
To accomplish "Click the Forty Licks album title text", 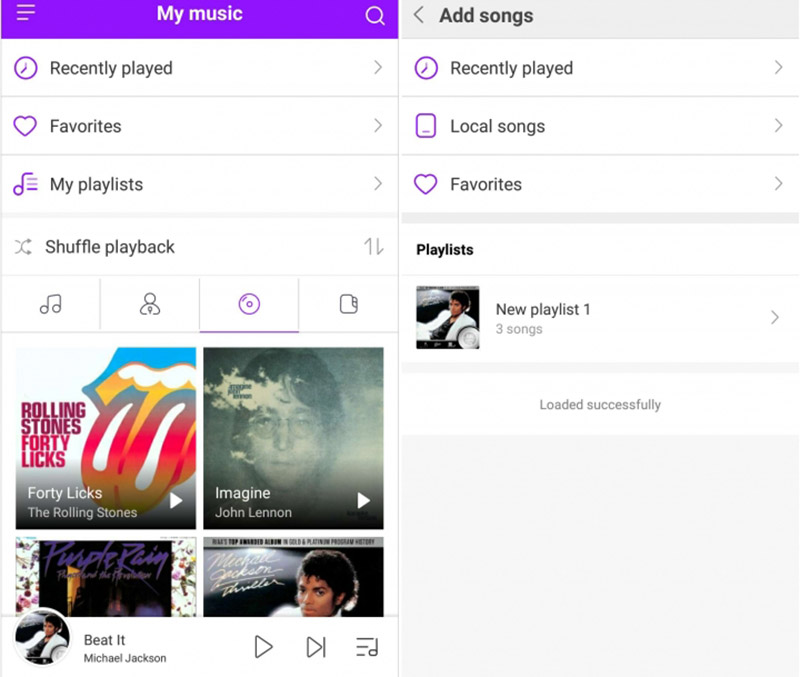I will (65, 493).
